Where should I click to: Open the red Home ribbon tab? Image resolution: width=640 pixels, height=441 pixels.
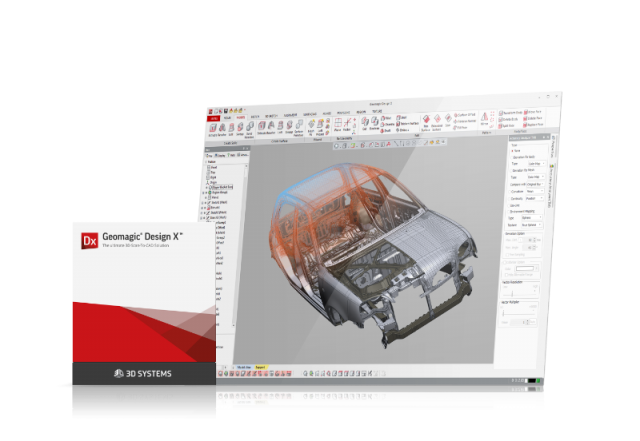pyautogui.click(x=214, y=118)
